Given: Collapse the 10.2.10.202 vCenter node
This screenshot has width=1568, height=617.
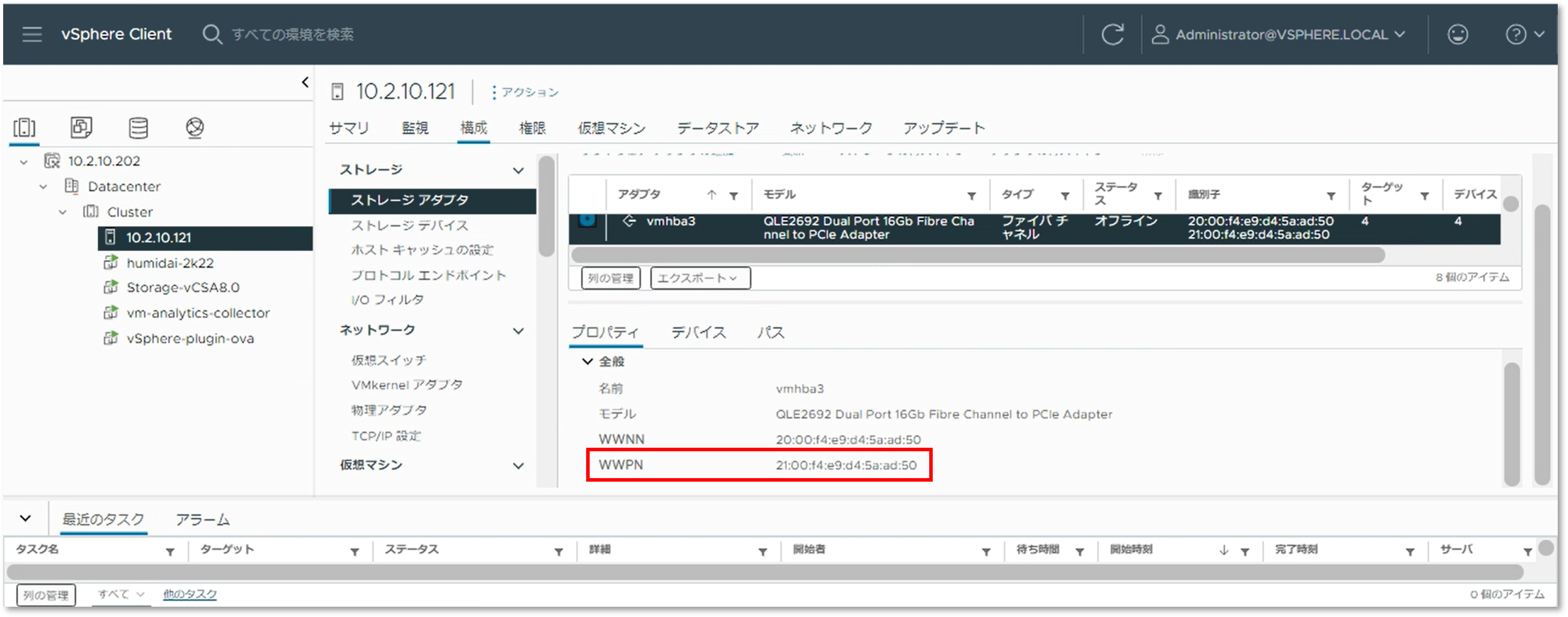Looking at the screenshot, I should click(x=24, y=162).
